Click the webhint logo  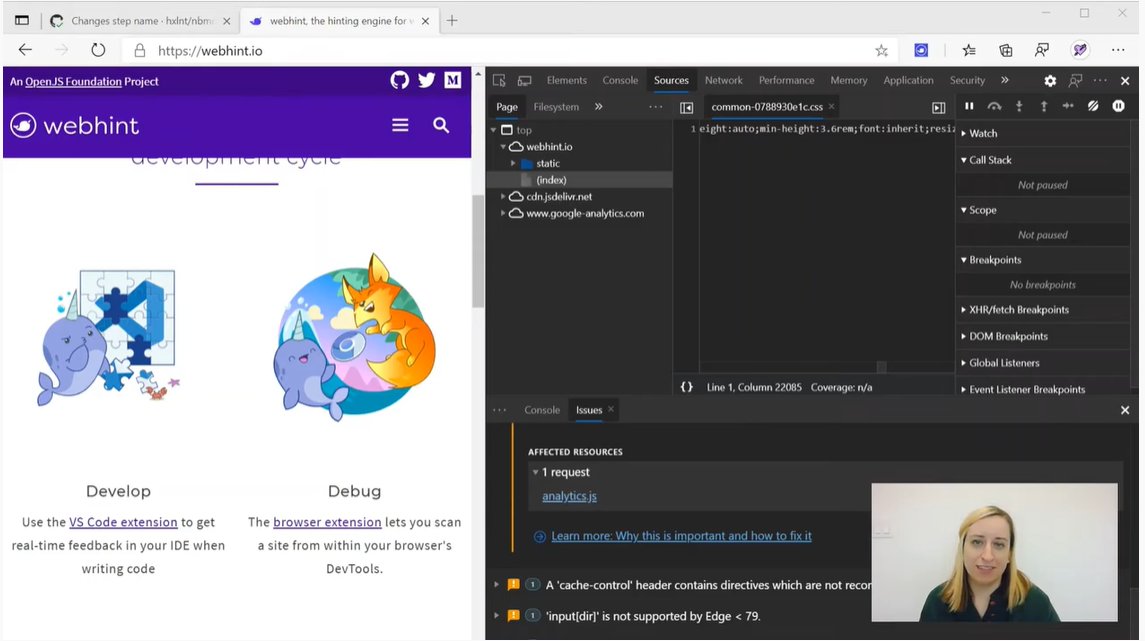point(74,126)
